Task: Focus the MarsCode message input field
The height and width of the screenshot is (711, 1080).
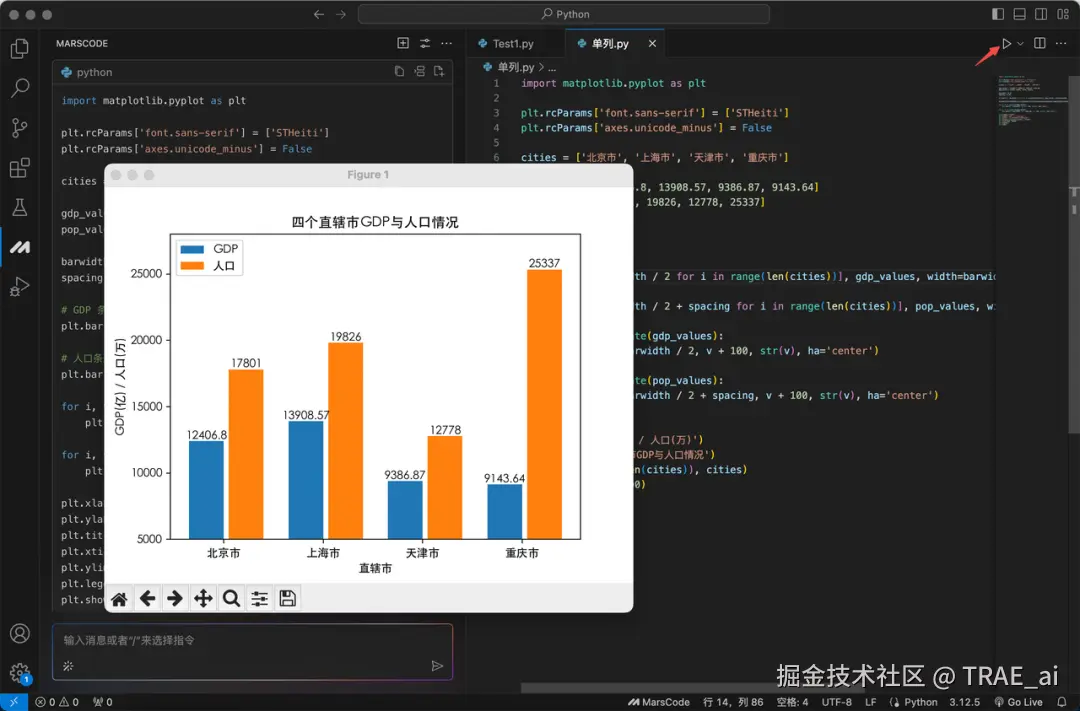Action: (252, 640)
